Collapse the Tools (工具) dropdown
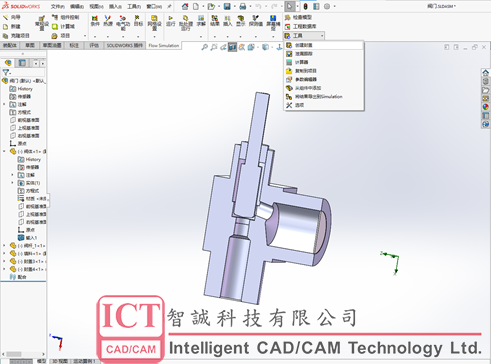The height and width of the screenshot is (364, 491). tap(304, 36)
